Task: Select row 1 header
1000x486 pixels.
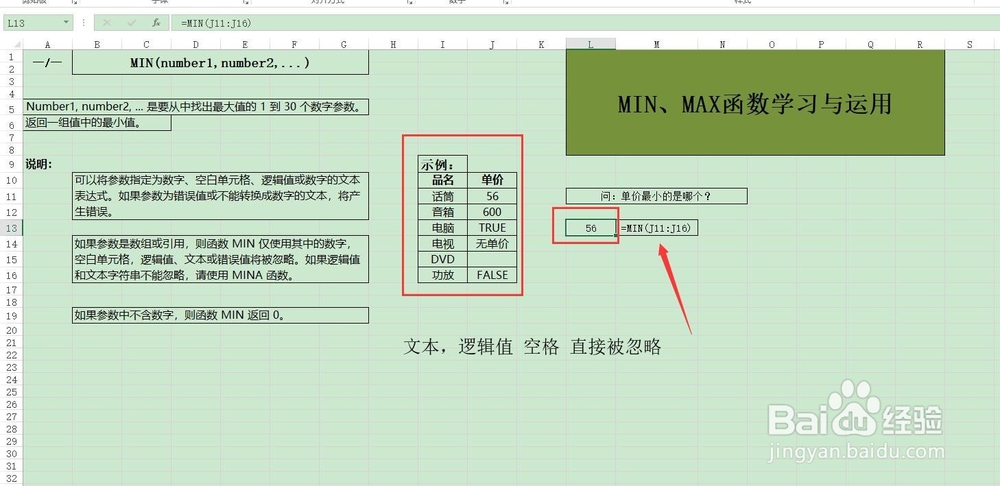Action: [x=11, y=57]
